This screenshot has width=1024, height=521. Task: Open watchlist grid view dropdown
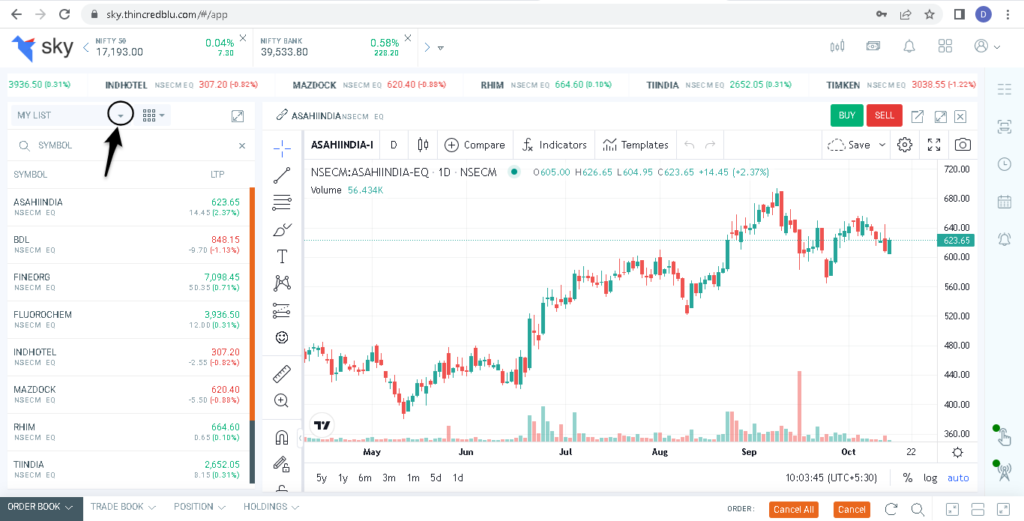click(x=153, y=116)
